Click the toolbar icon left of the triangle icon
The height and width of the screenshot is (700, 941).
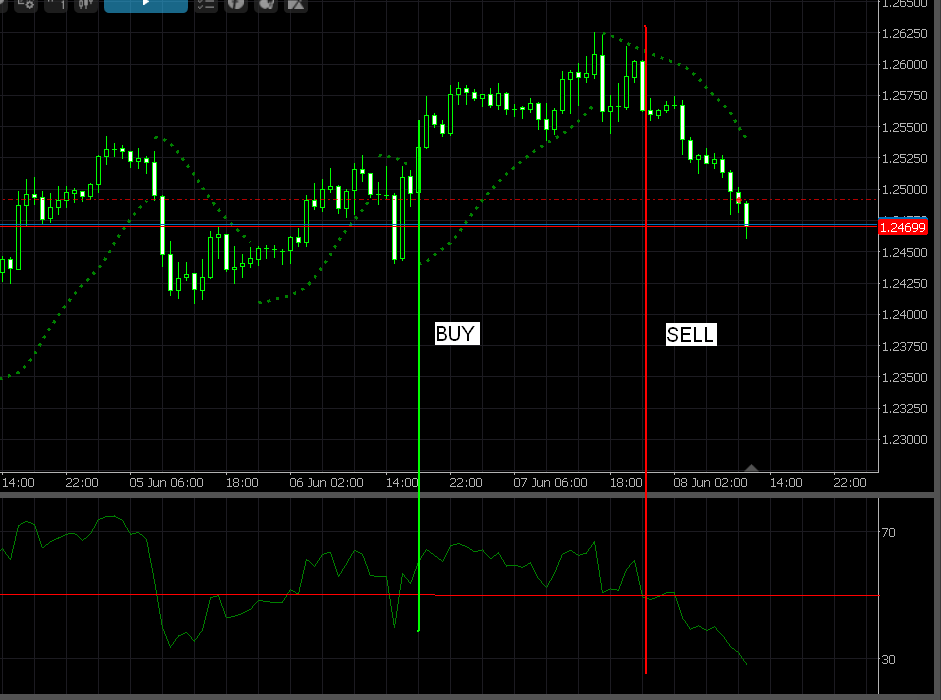(266, 4)
